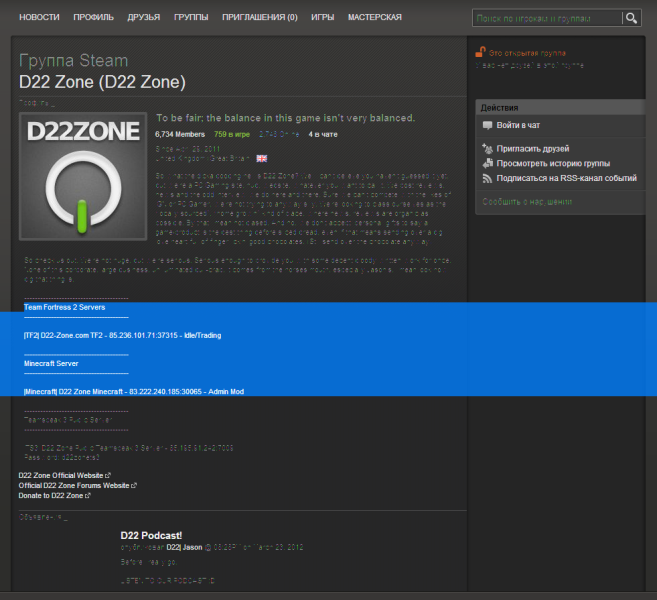Click the 6,734 Members count
Viewport: 657px width, 600px height.
click(x=180, y=134)
